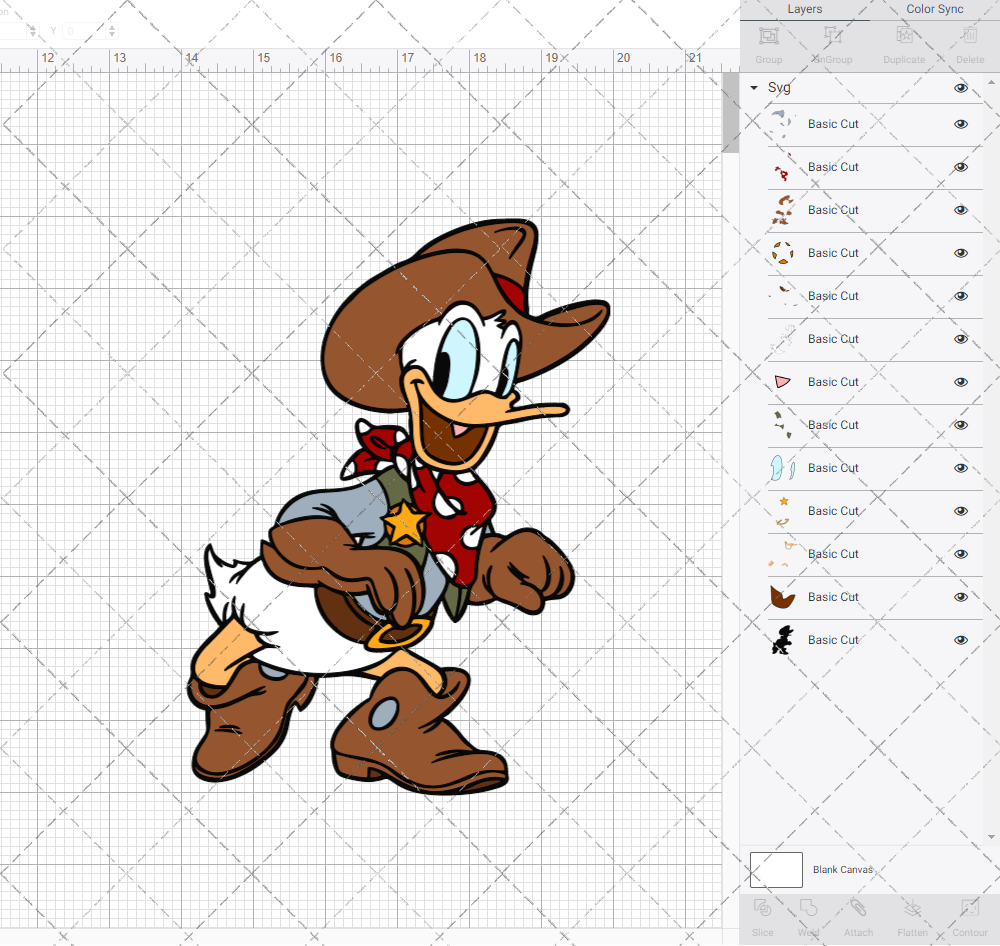The height and width of the screenshot is (946, 1000).
Task: Click the 'Svg' group name
Action: (x=779, y=87)
